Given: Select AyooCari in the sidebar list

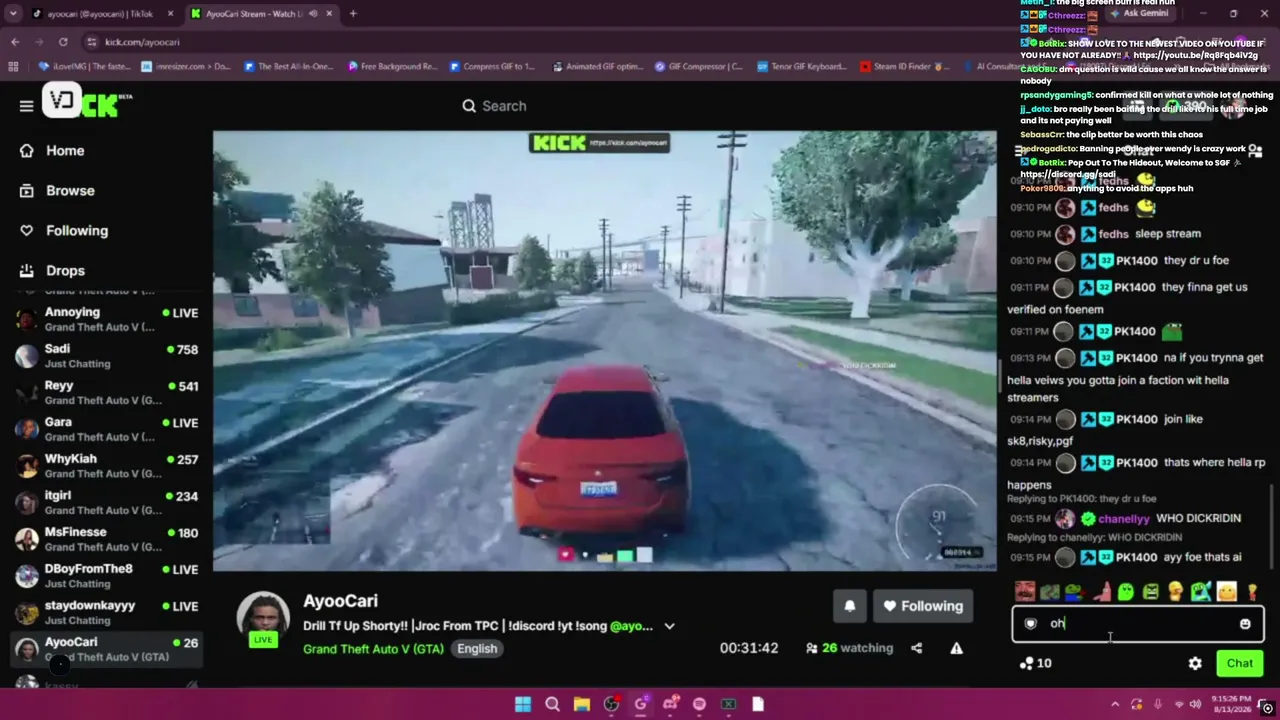Looking at the screenshot, I should pos(107,649).
